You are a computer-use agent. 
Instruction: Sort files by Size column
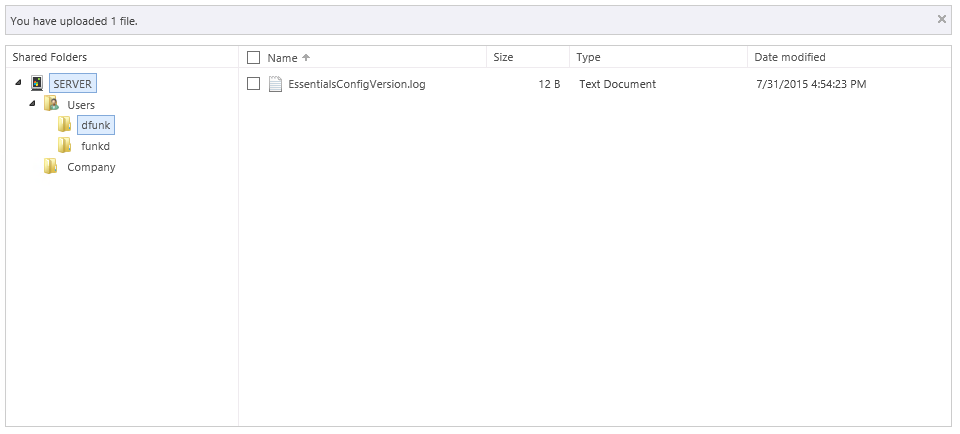(x=503, y=58)
